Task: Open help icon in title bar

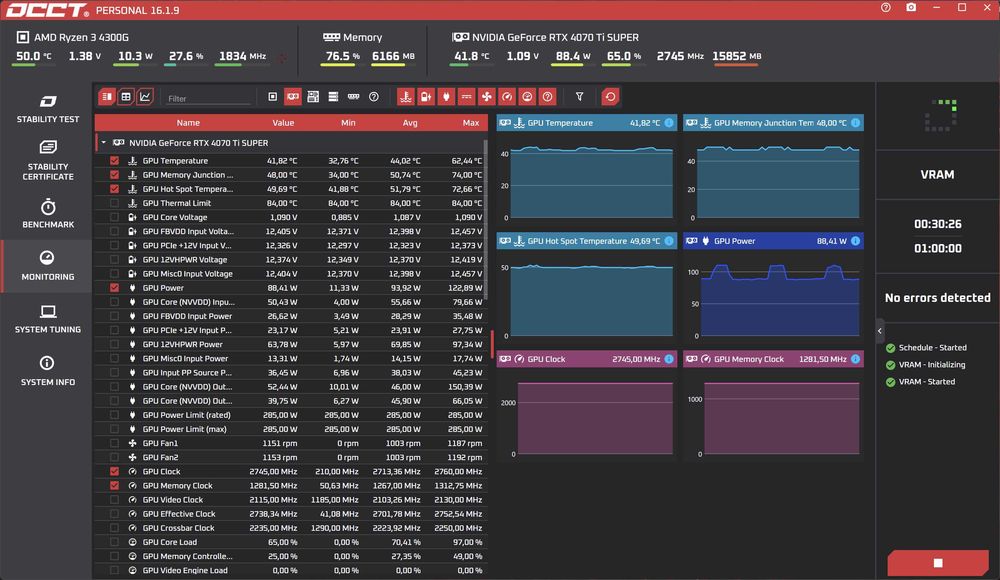Action: 886,8
